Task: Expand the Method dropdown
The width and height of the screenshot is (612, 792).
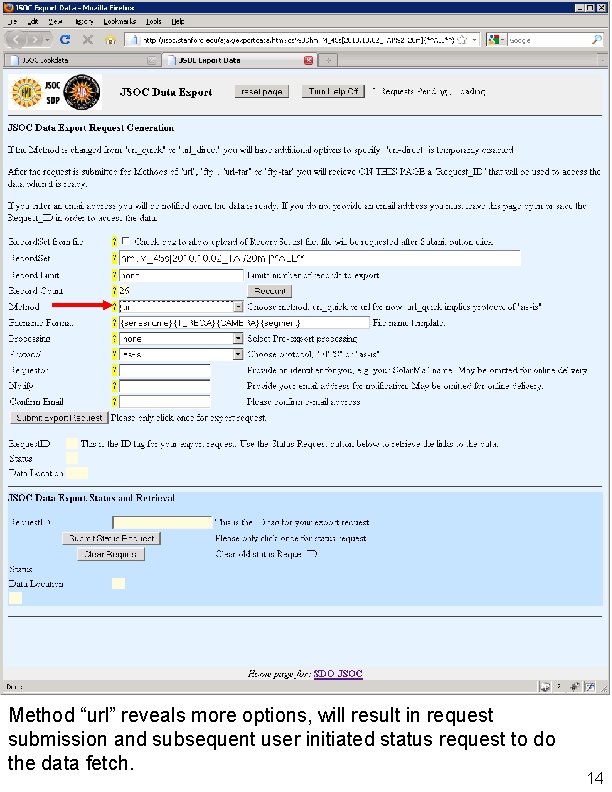Action: click(238, 307)
